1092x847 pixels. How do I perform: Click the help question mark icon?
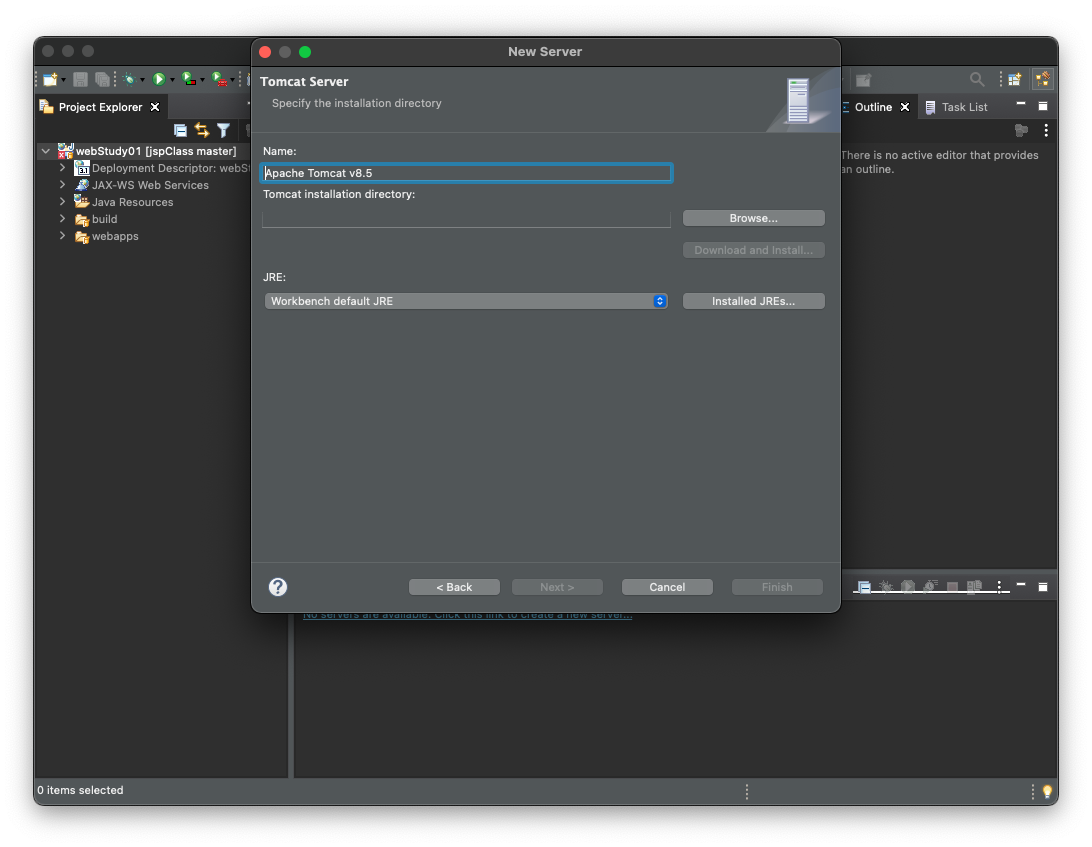click(278, 587)
